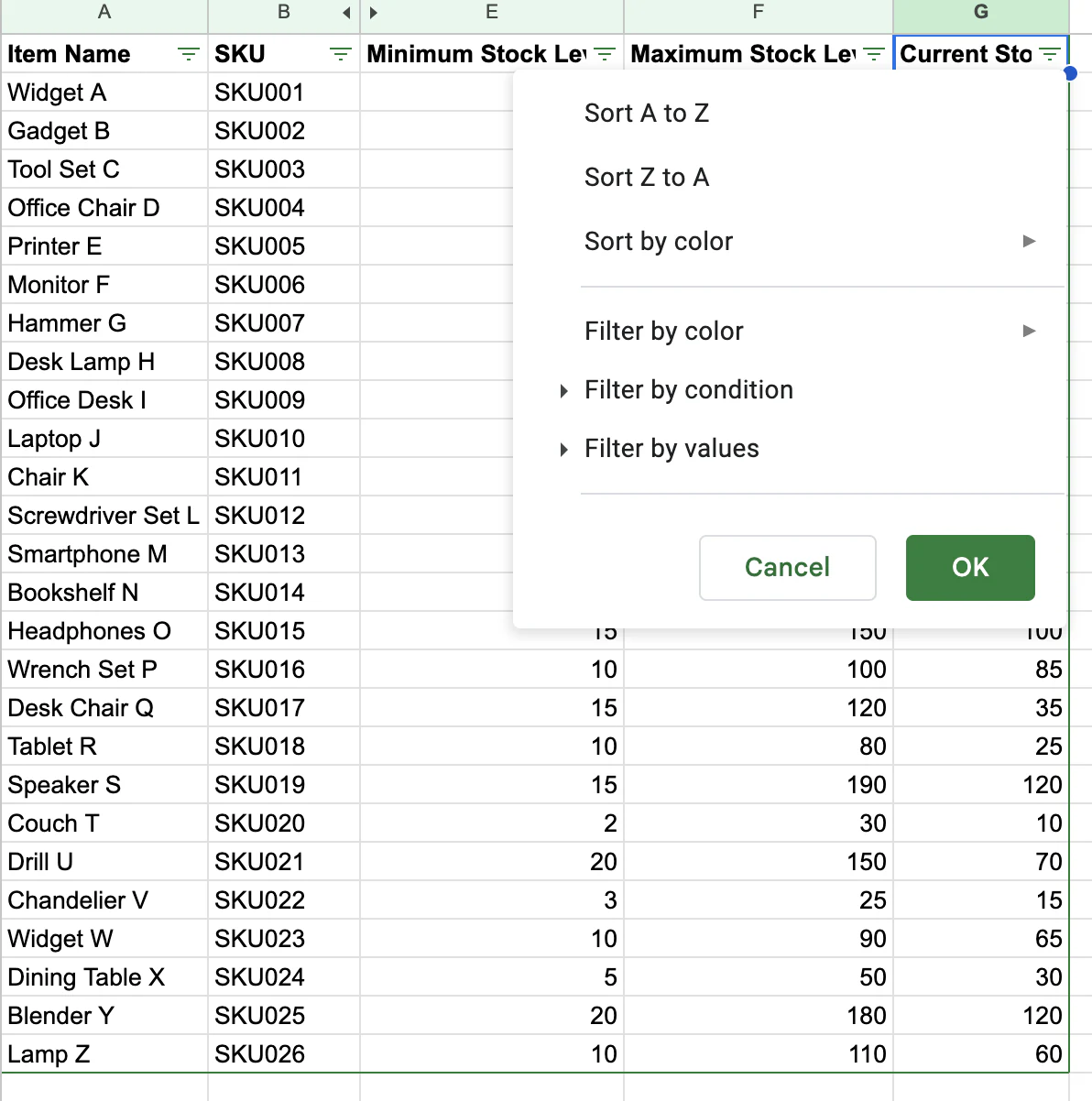1092x1101 pixels.
Task: Cancel the filter menu
Action: point(788,568)
